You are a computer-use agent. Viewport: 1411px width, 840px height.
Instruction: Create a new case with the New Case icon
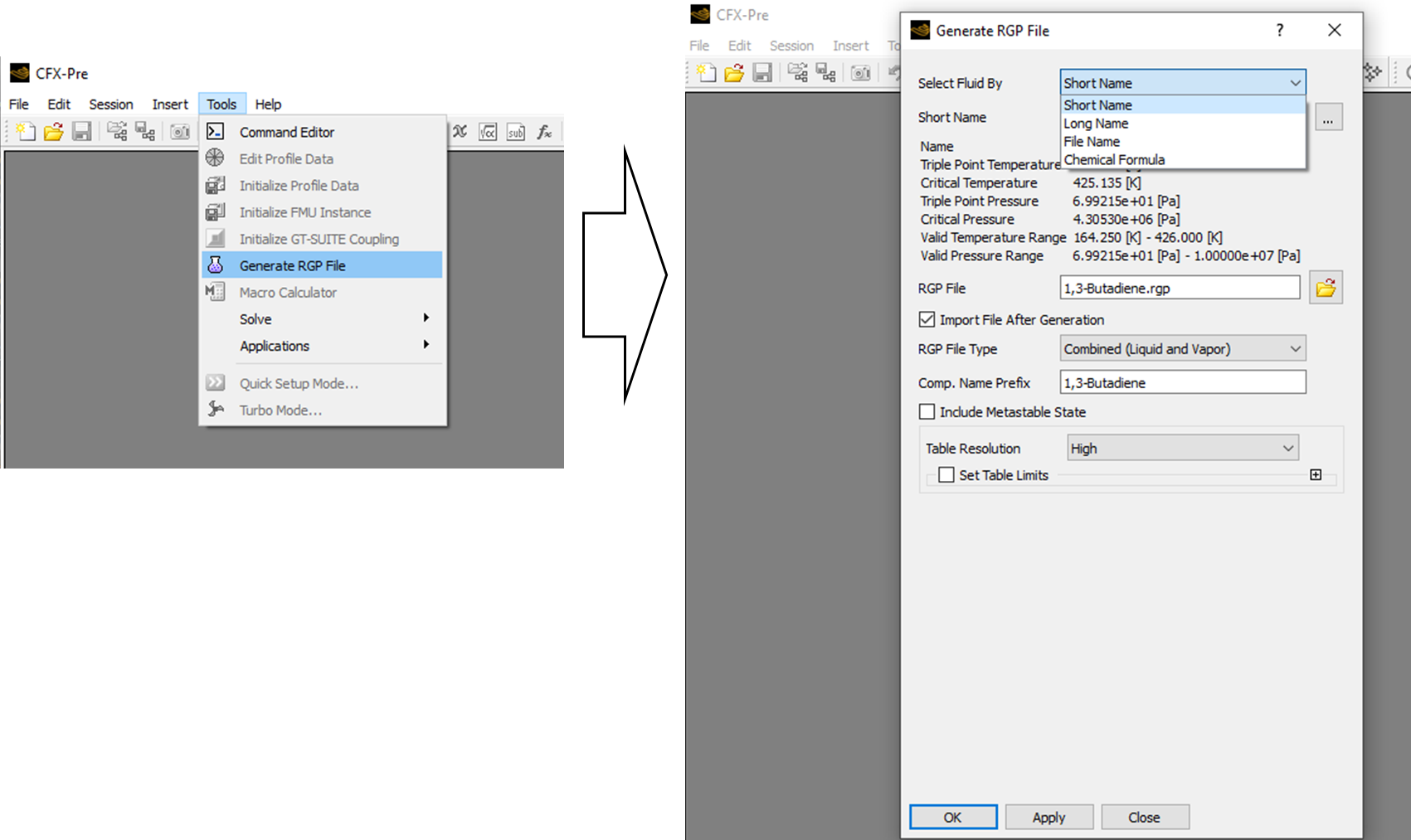click(x=25, y=131)
